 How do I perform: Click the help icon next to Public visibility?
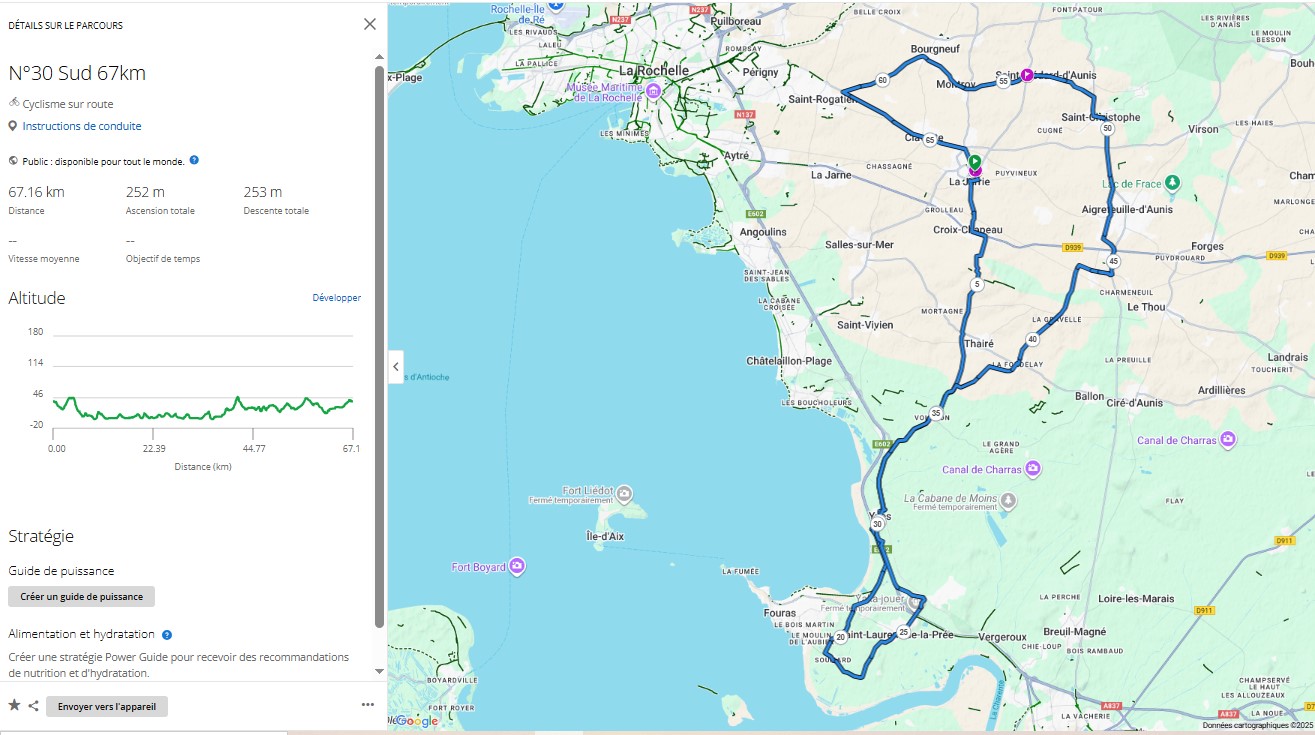point(194,160)
